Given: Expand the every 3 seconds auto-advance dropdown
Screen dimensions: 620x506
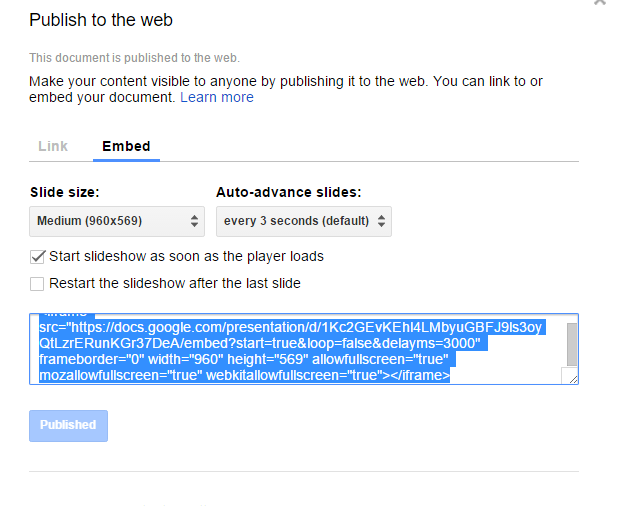Looking at the screenshot, I should pyautogui.click(x=304, y=221).
